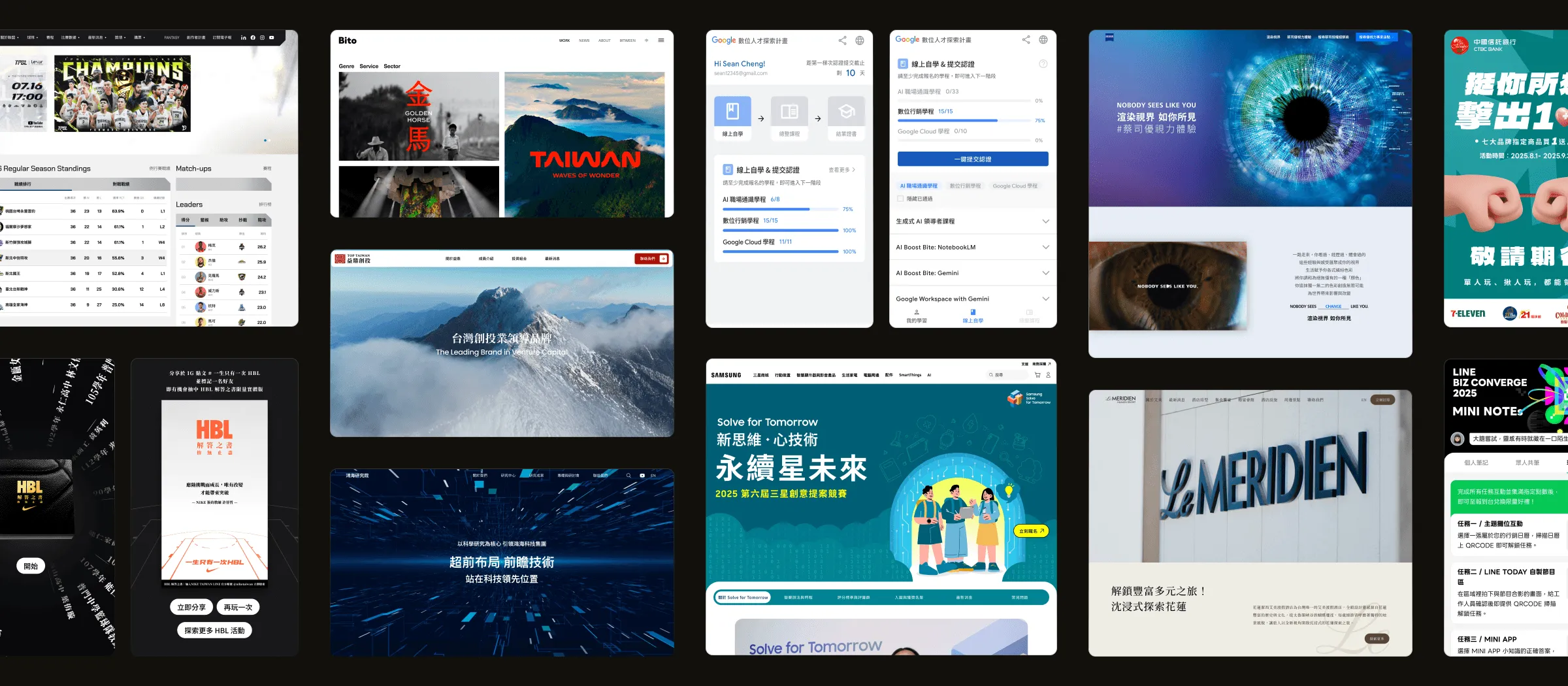Click the Google Cloud 學程 11/11 progress bar
Screen dimensions: 1568x686
781,252
